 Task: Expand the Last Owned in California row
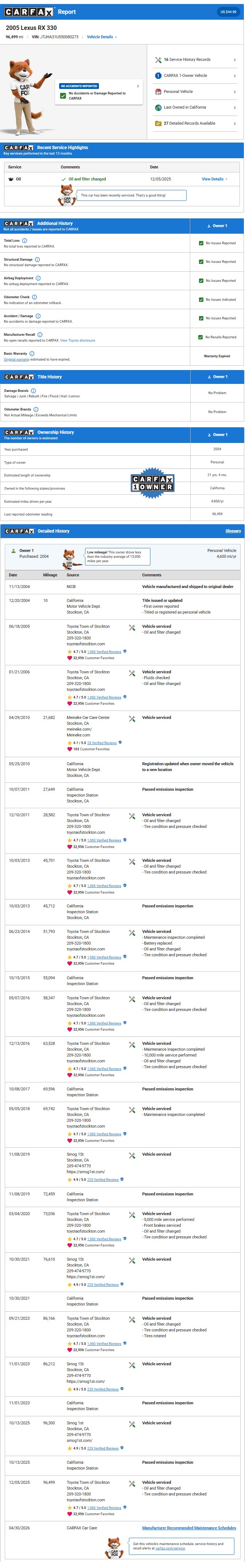coord(235,108)
